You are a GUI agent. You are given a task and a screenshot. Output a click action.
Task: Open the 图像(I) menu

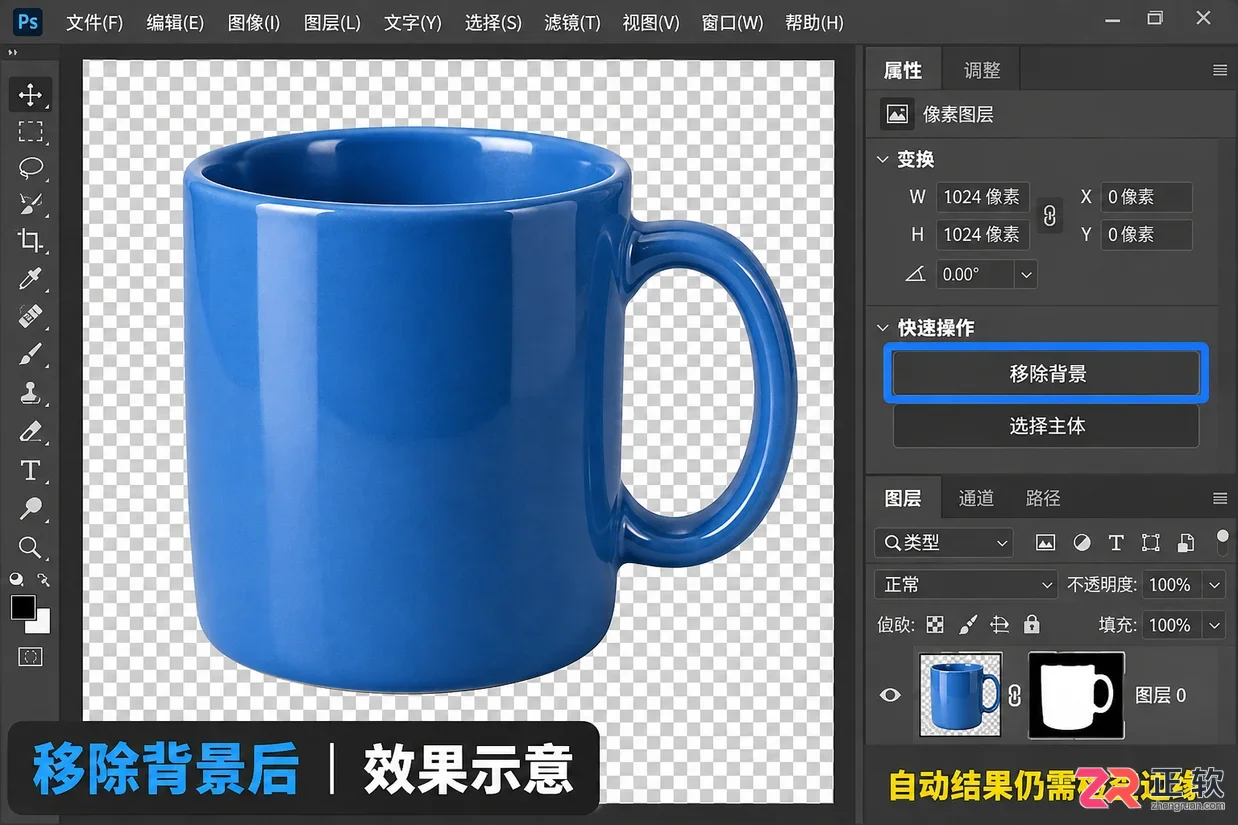pos(254,22)
